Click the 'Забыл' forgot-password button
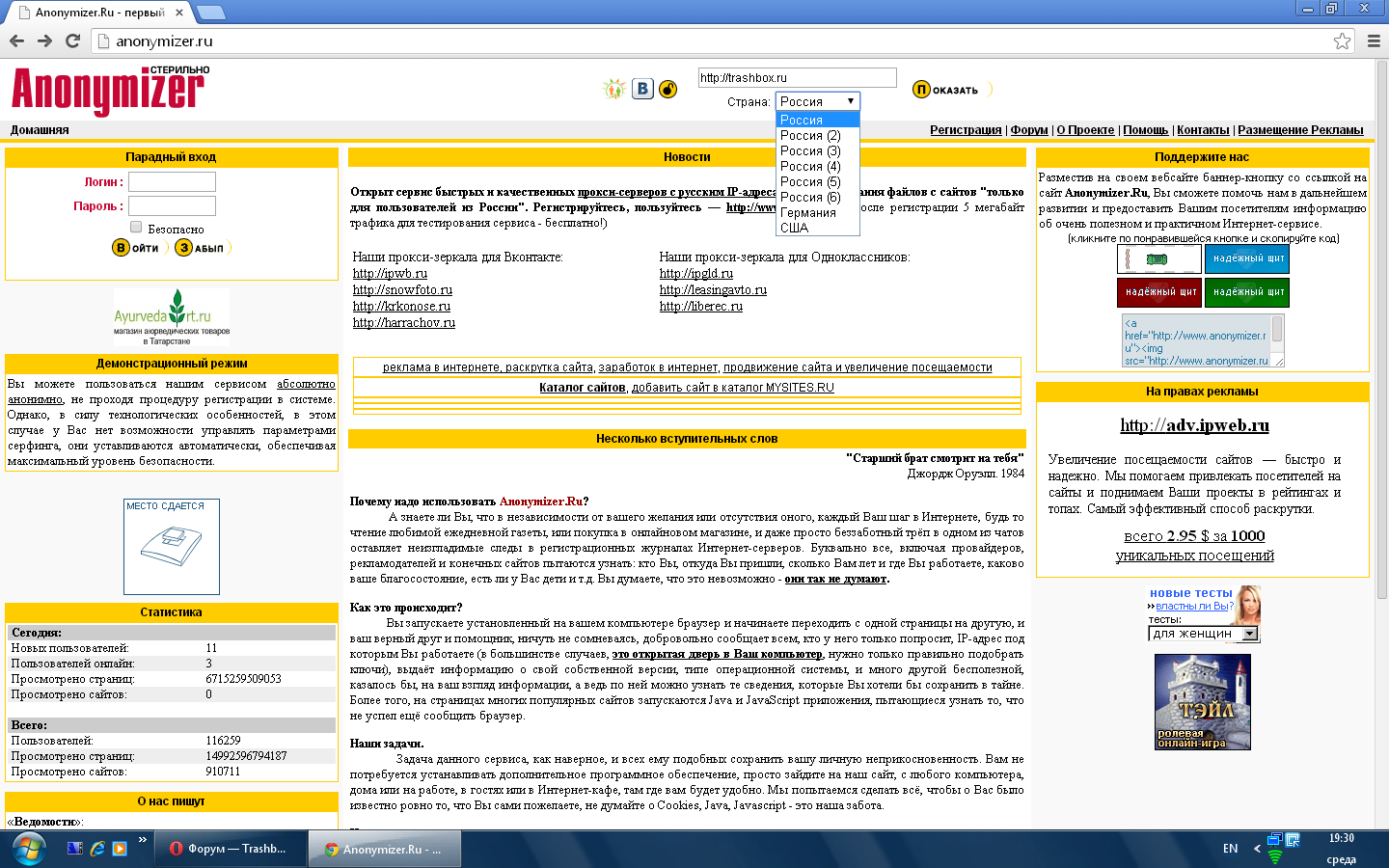1389x868 pixels. click(x=203, y=248)
